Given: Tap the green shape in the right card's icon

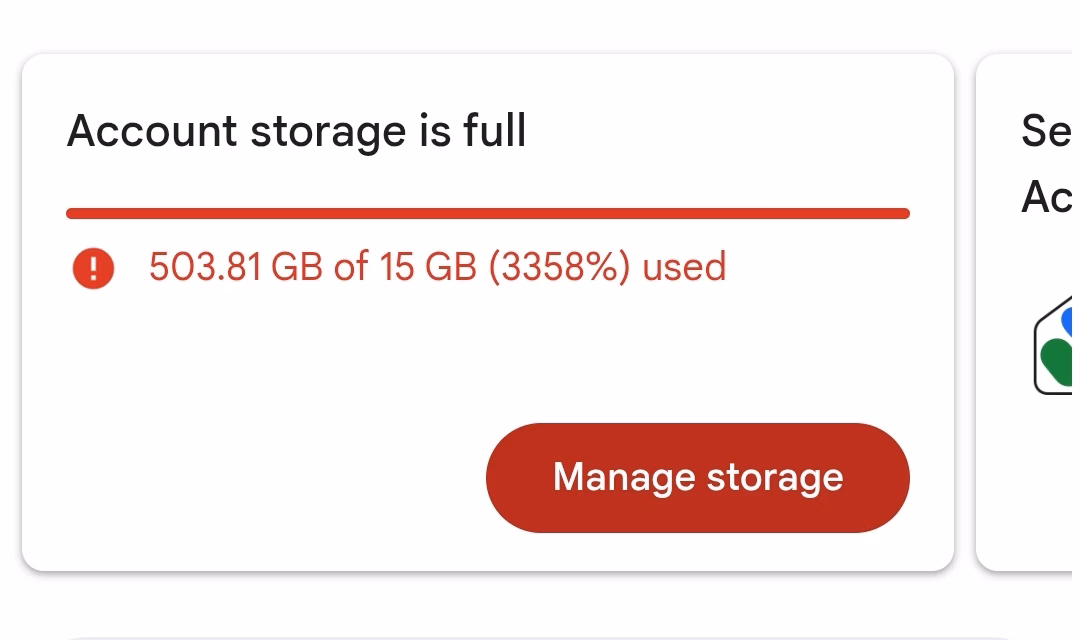Looking at the screenshot, I should [1058, 360].
